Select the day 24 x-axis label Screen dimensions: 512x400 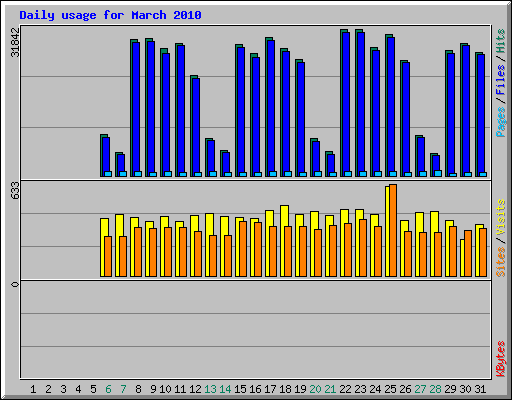point(375,389)
